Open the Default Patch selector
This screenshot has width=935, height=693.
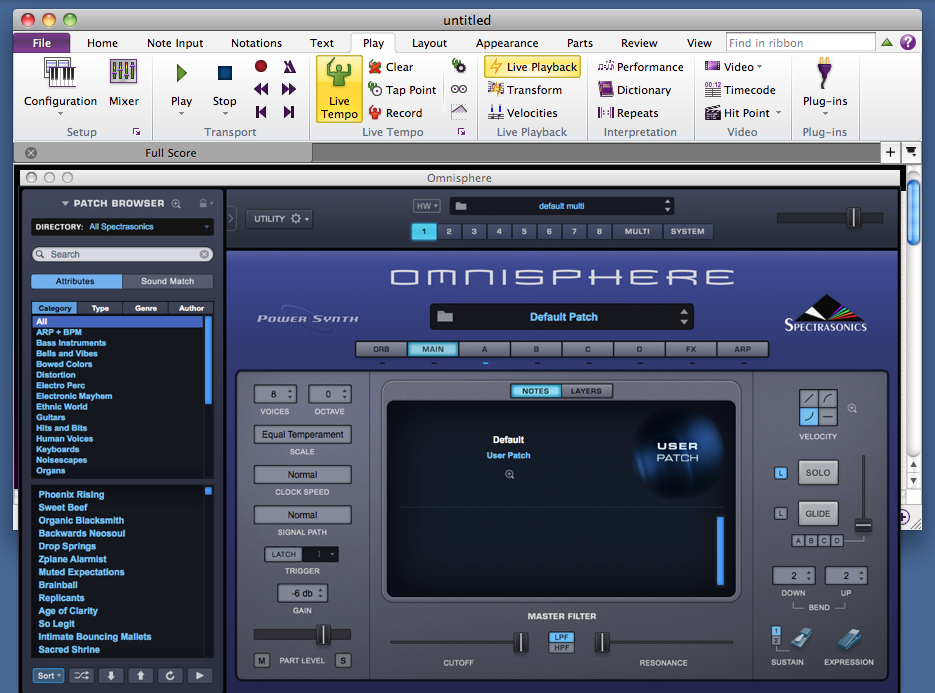click(x=563, y=317)
